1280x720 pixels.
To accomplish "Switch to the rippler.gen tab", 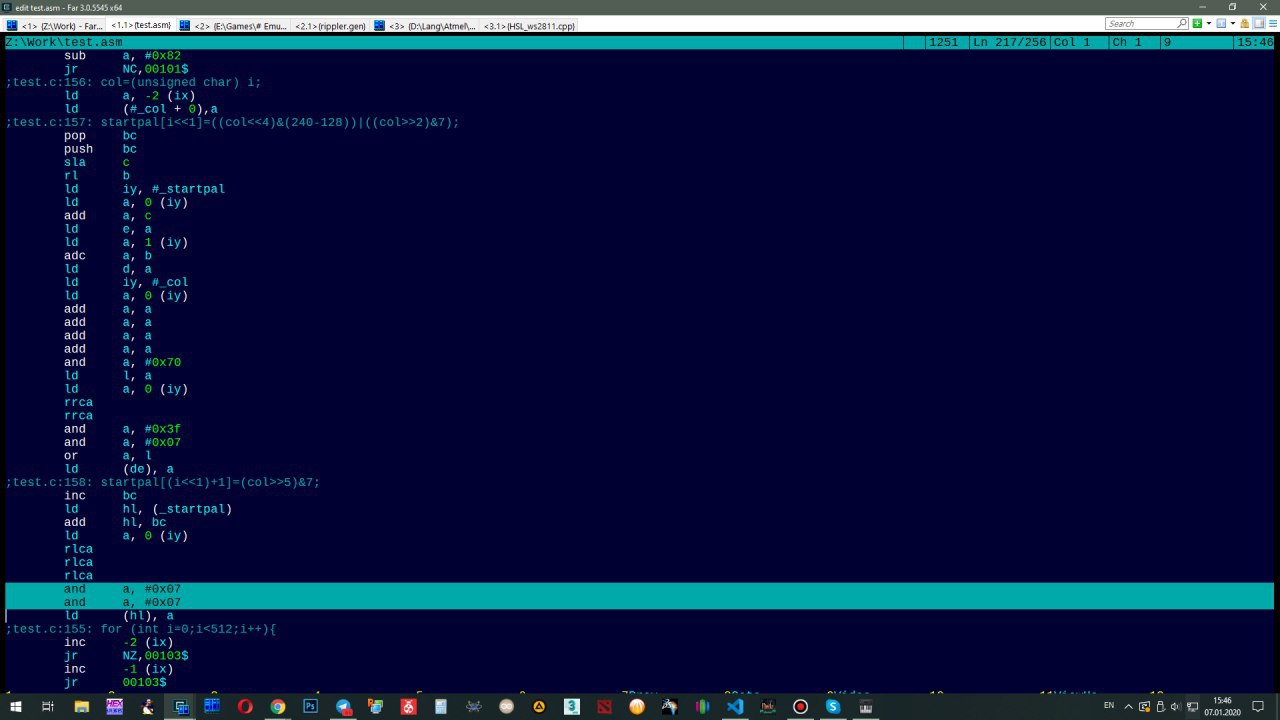I will (x=329, y=25).
